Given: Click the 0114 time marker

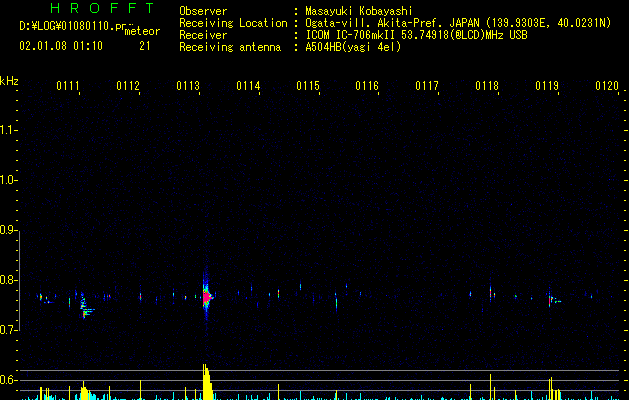Looking at the screenshot, I should (248, 86).
